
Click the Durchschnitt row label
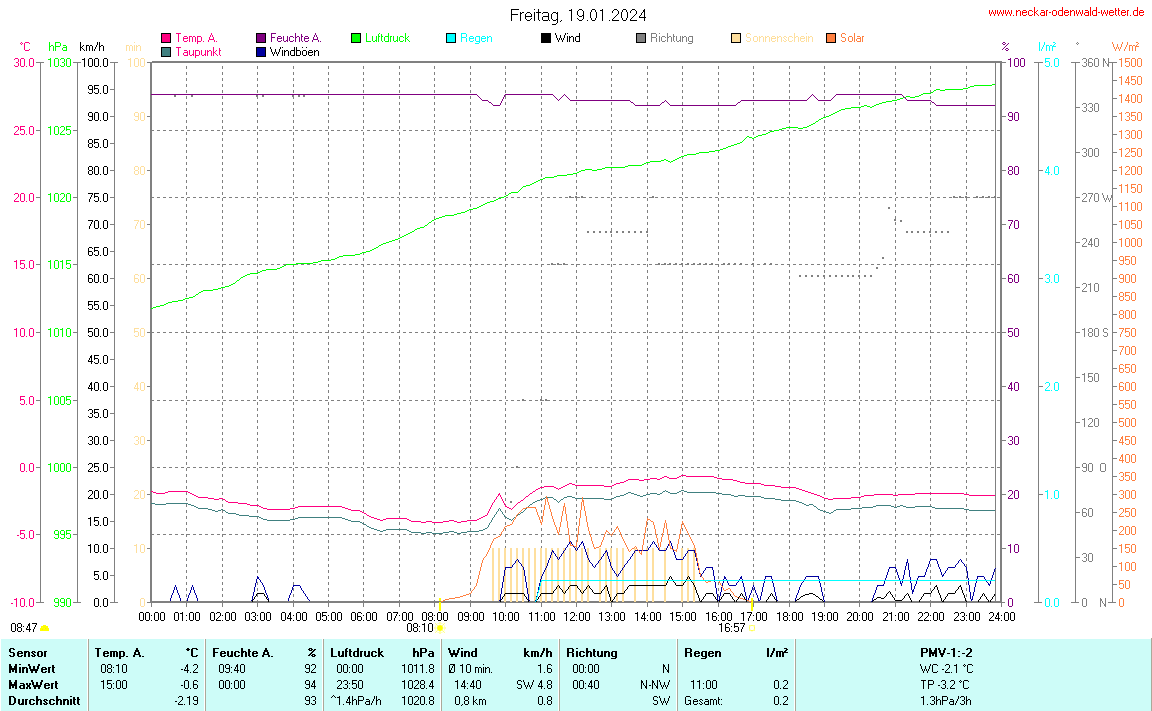coord(44,701)
